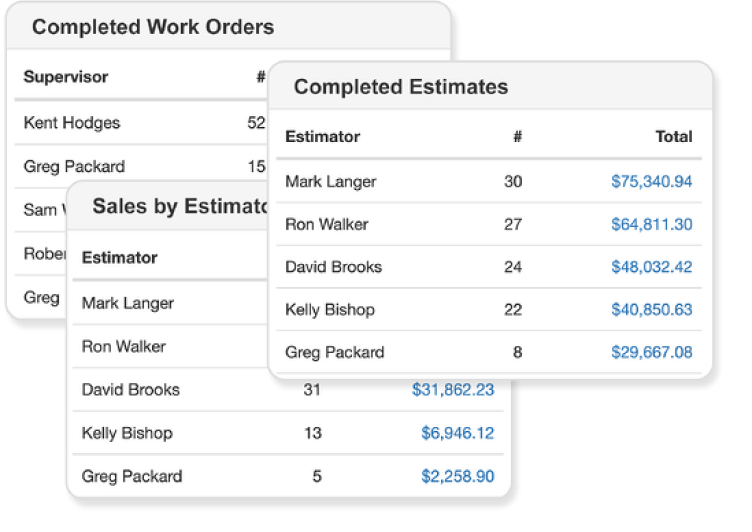This screenshot has width=752, height=532.
Task: Sort Completed Estimates by Estimator header
Action: click(x=322, y=136)
